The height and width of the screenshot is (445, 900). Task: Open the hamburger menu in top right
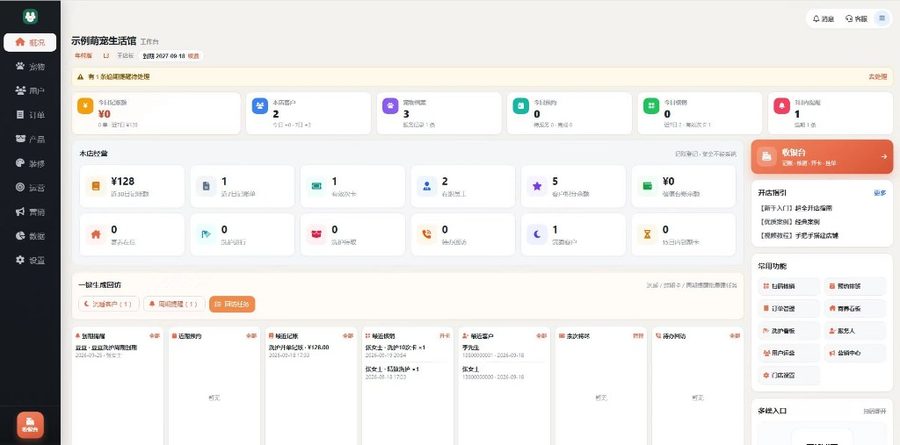[882, 18]
